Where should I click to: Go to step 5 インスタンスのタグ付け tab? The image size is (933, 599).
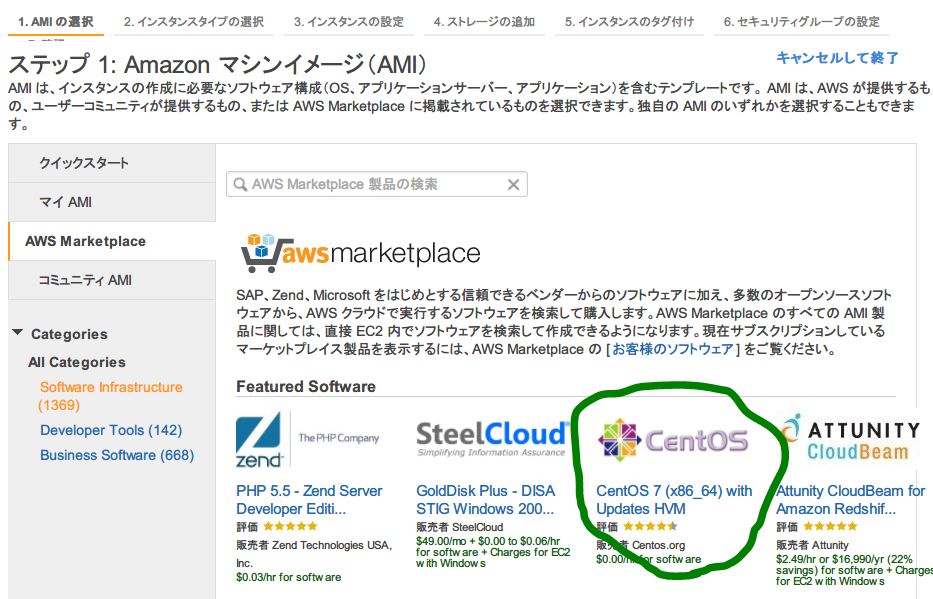630,22
